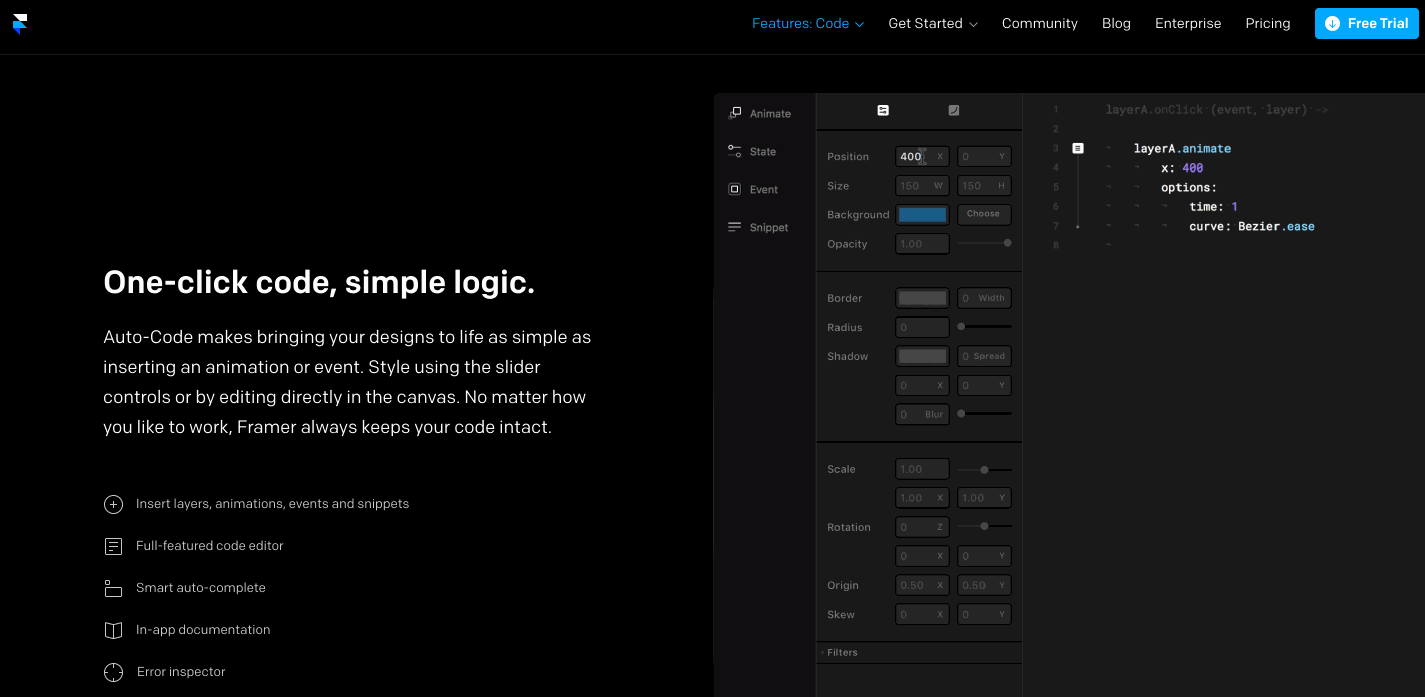Open the Features: Code dropdown menu
This screenshot has height=697, width=1425.
click(x=807, y=23)
